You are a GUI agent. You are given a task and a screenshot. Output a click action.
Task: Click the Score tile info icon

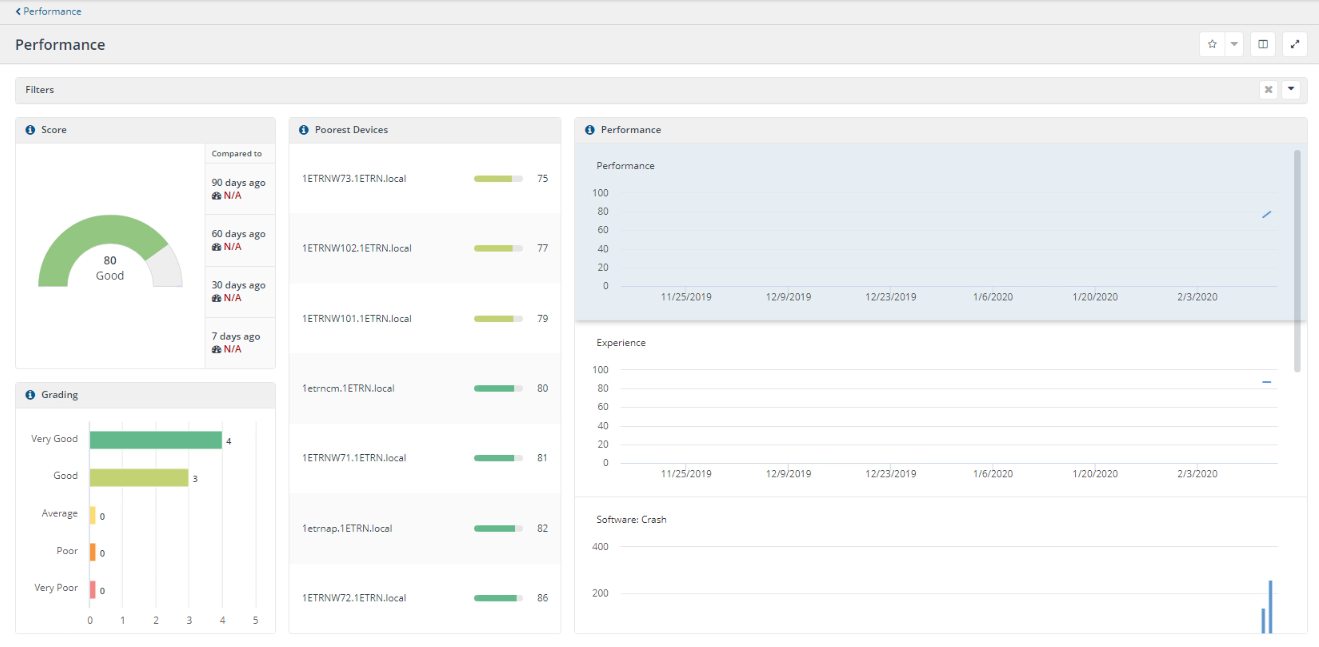30,130
